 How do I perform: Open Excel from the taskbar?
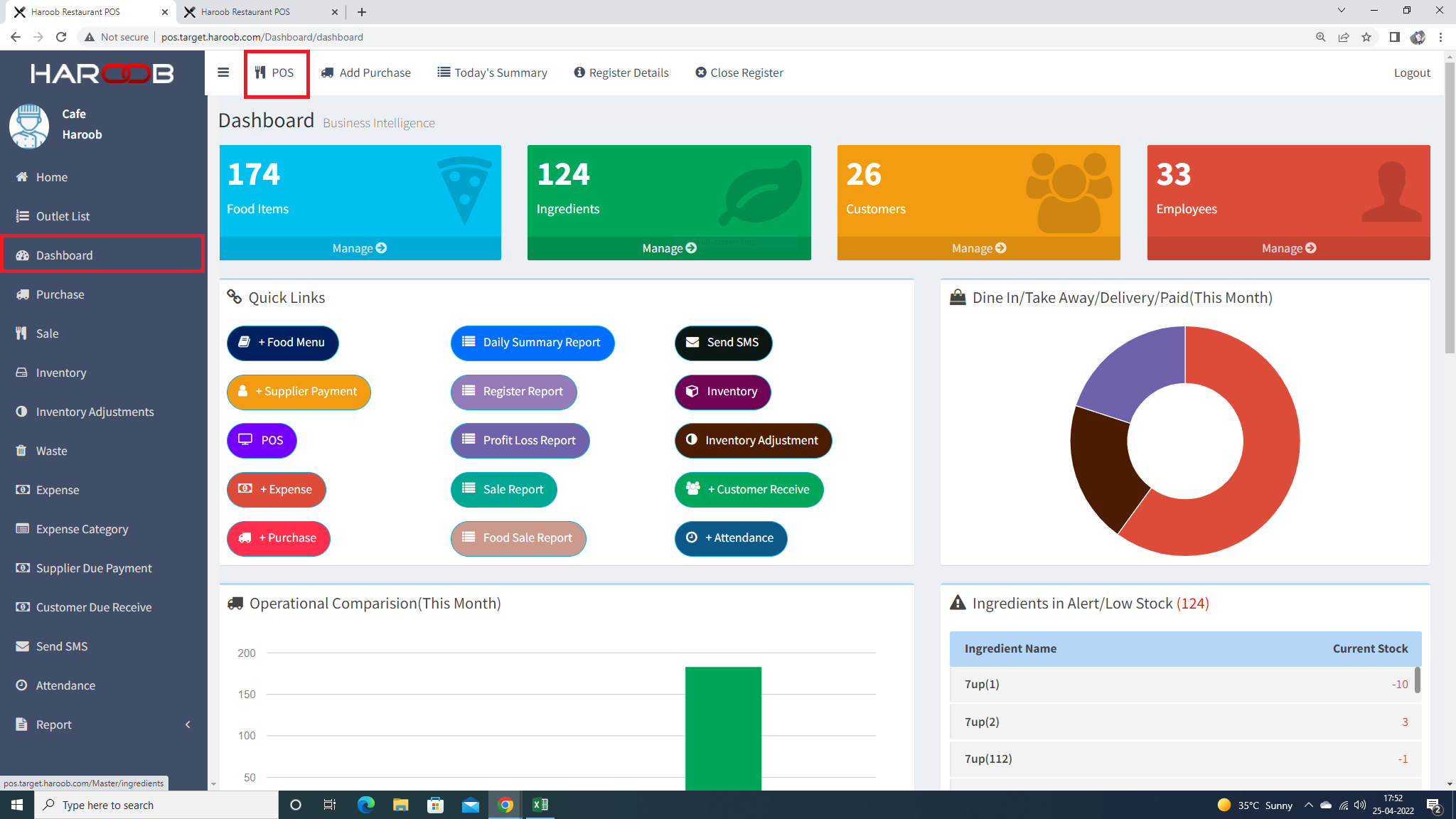[540, 805]
